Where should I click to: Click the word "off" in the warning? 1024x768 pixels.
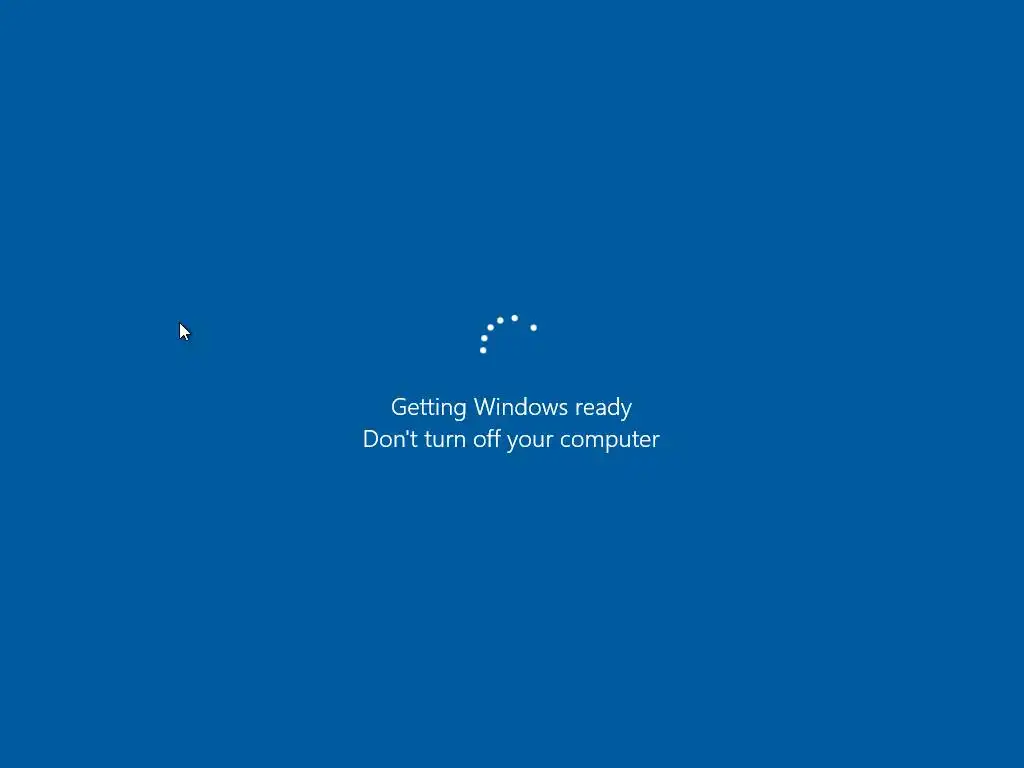click(487, 438)
